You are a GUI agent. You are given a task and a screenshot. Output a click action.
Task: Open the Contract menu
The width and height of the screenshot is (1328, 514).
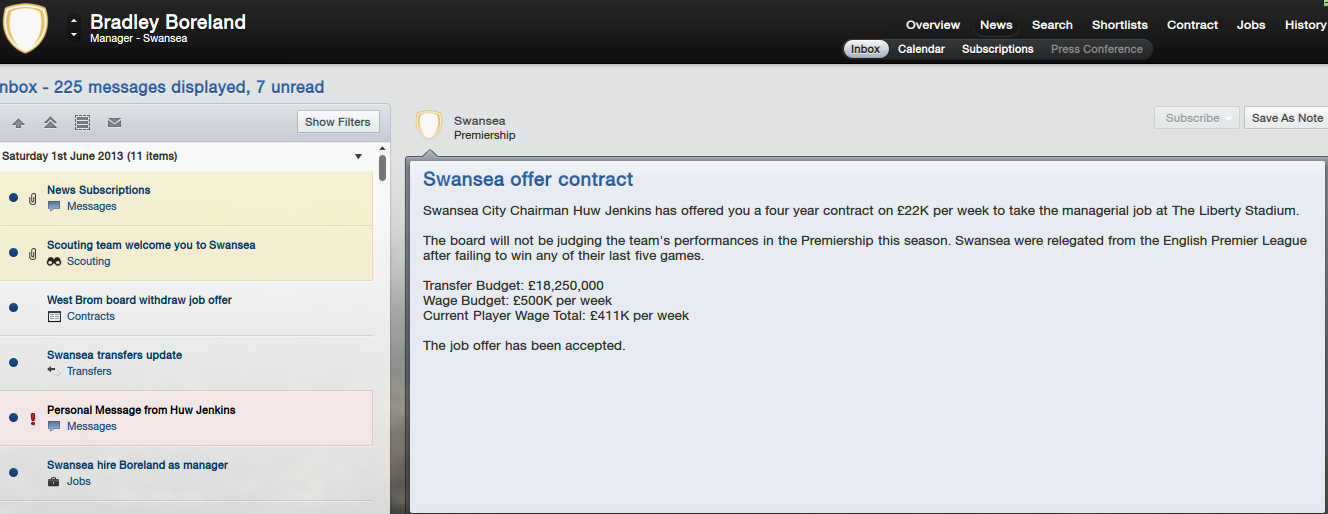[x=1192, y=25]
